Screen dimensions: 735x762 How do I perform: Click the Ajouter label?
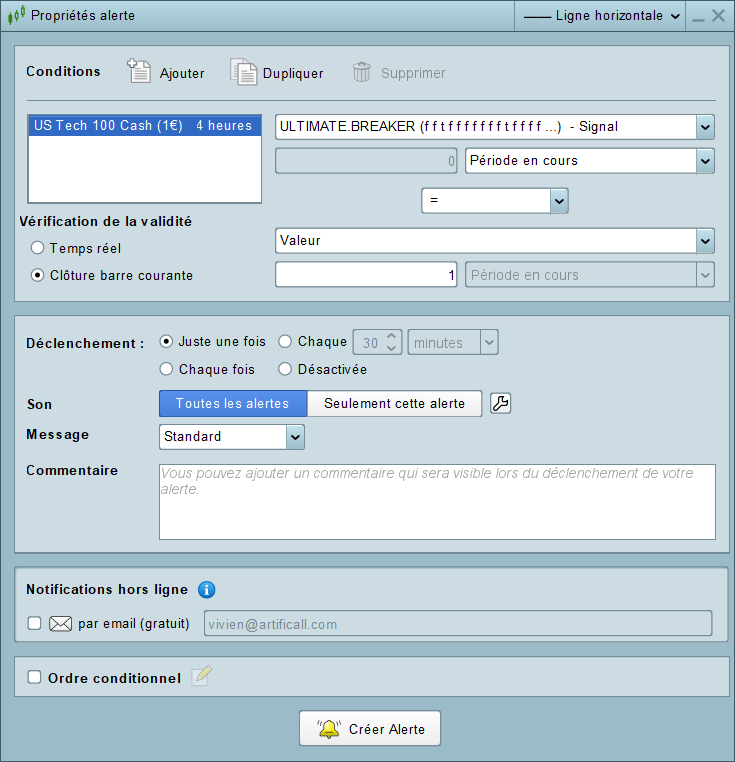(x=182, y=73)
